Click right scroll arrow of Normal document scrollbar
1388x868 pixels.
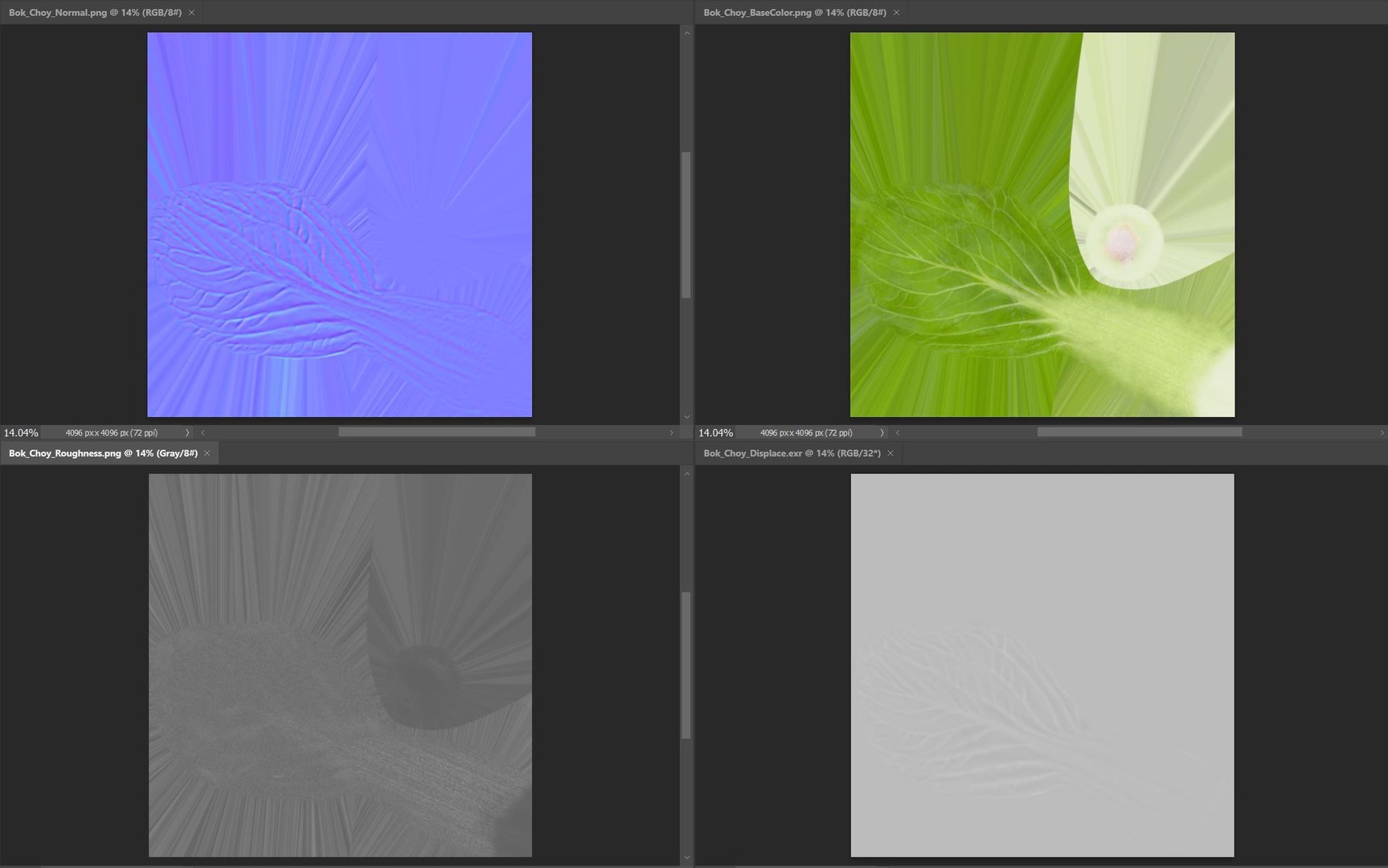[x=672, y=432]
